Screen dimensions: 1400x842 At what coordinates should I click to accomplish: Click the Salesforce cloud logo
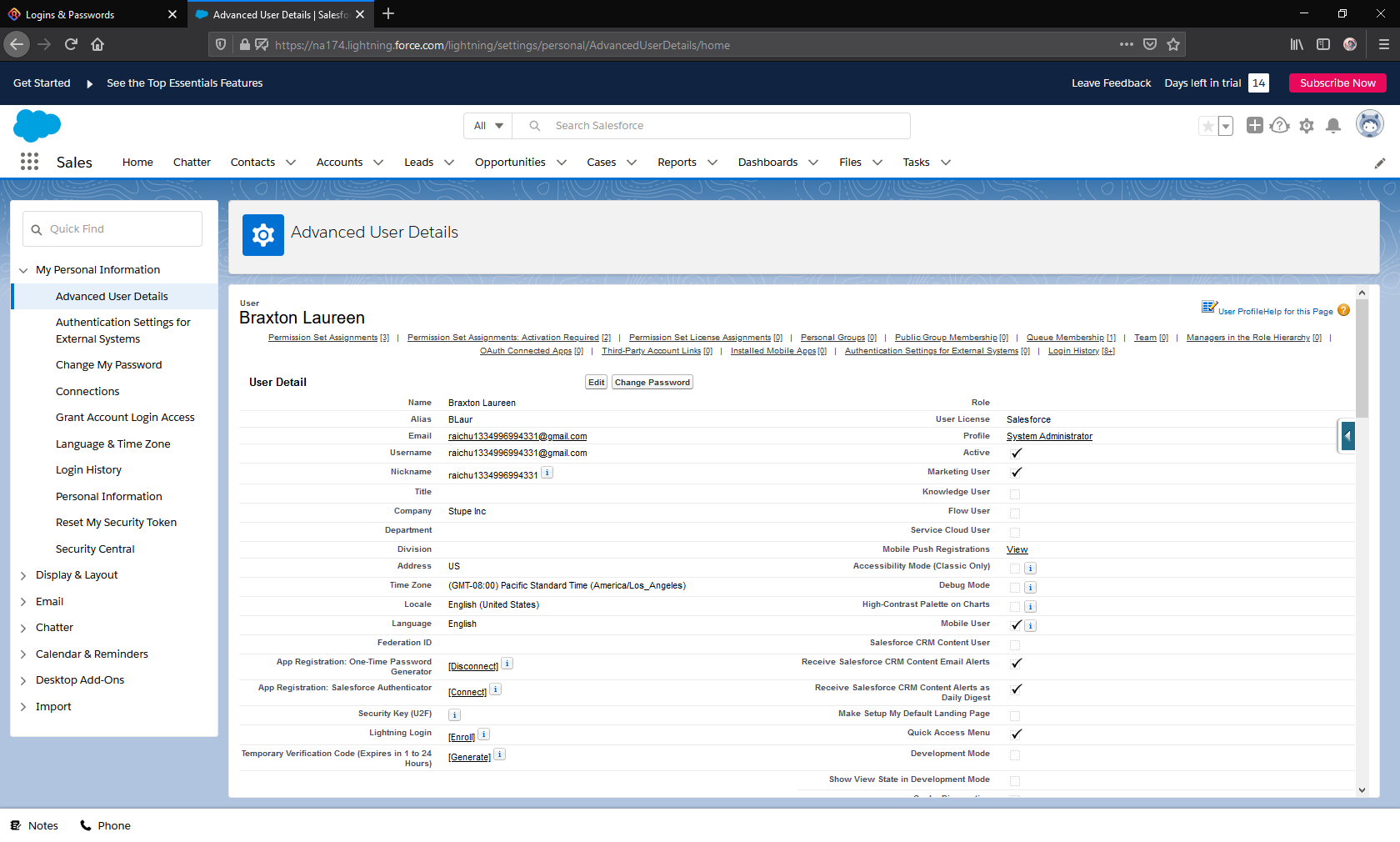point(37,126)
